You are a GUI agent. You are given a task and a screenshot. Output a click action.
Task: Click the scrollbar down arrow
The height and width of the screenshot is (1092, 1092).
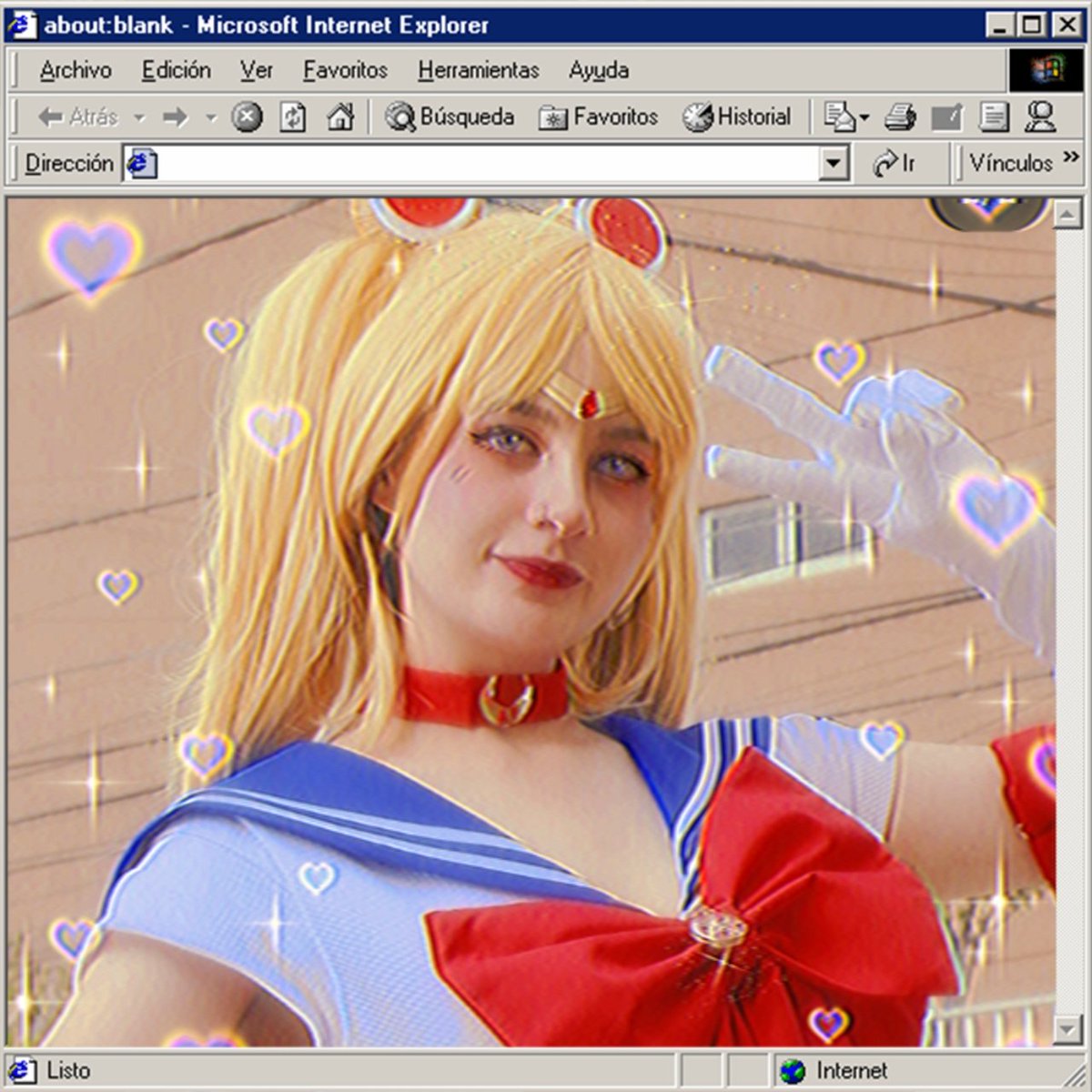pos(1068,1029)
